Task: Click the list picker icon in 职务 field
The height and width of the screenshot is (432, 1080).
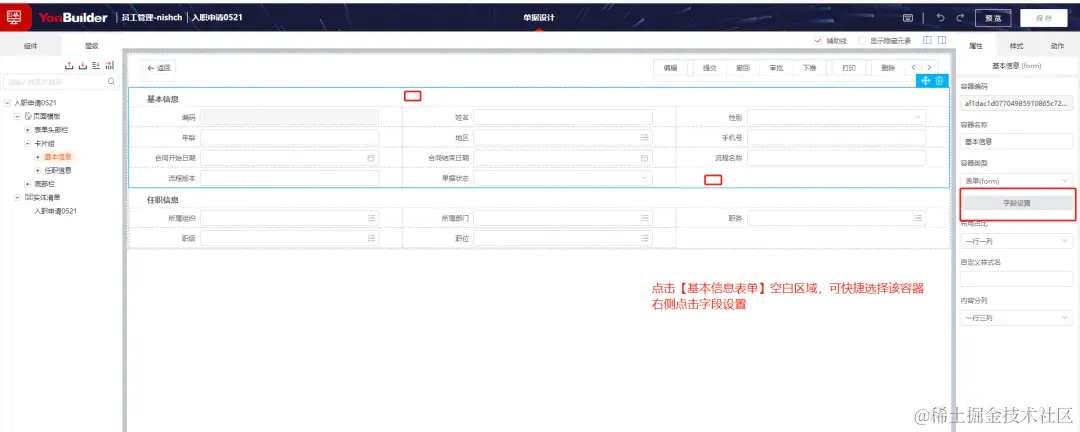Action: tap(918, 218)
